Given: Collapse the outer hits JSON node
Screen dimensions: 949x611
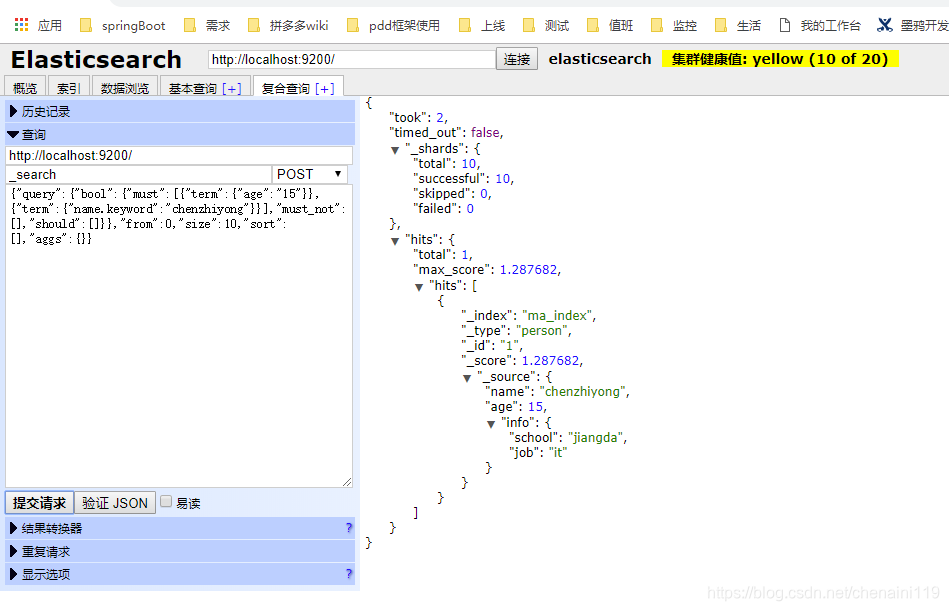Looking at the screenshot, I should click(395, 241).
